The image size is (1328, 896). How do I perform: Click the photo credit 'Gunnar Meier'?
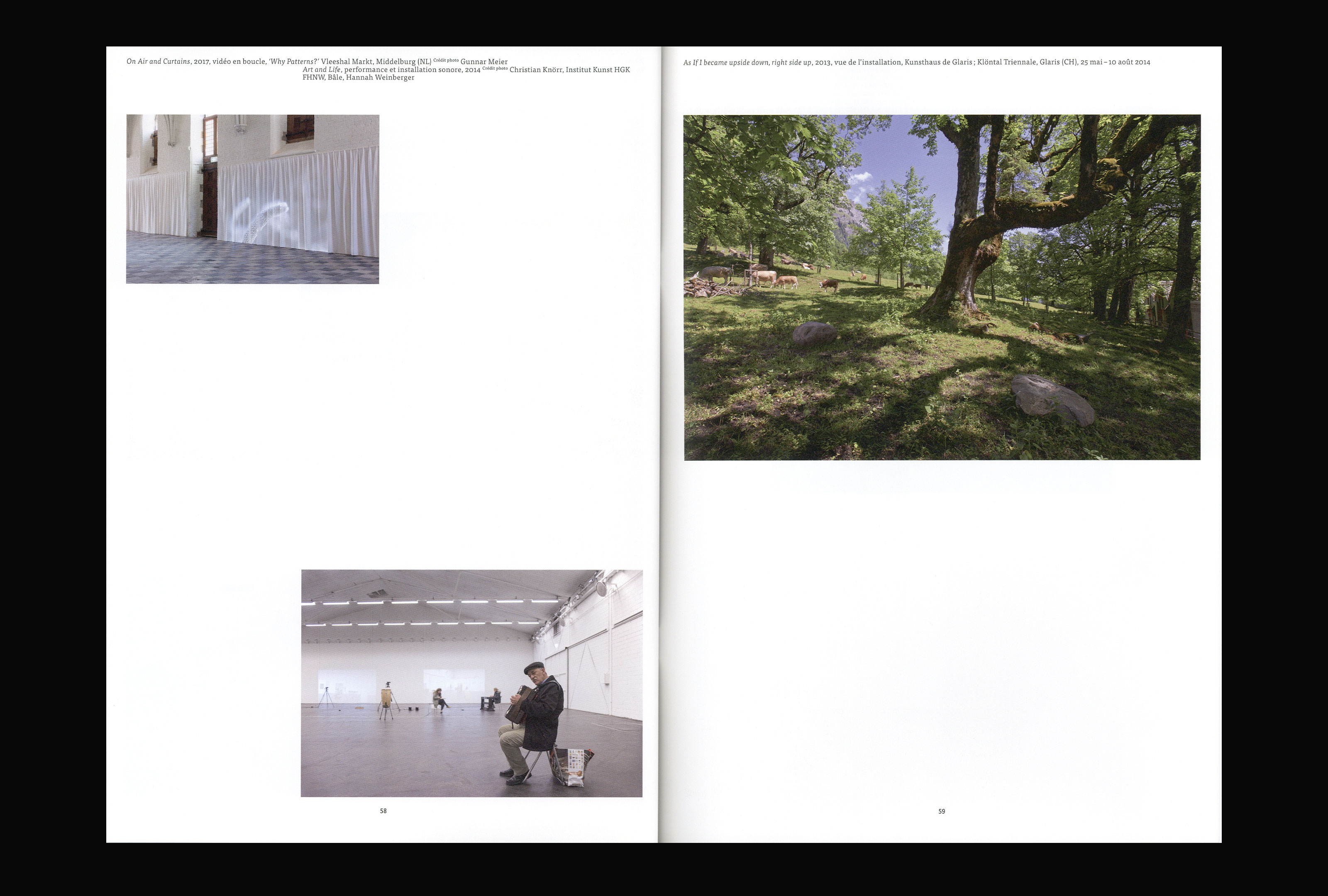[484, 62]
